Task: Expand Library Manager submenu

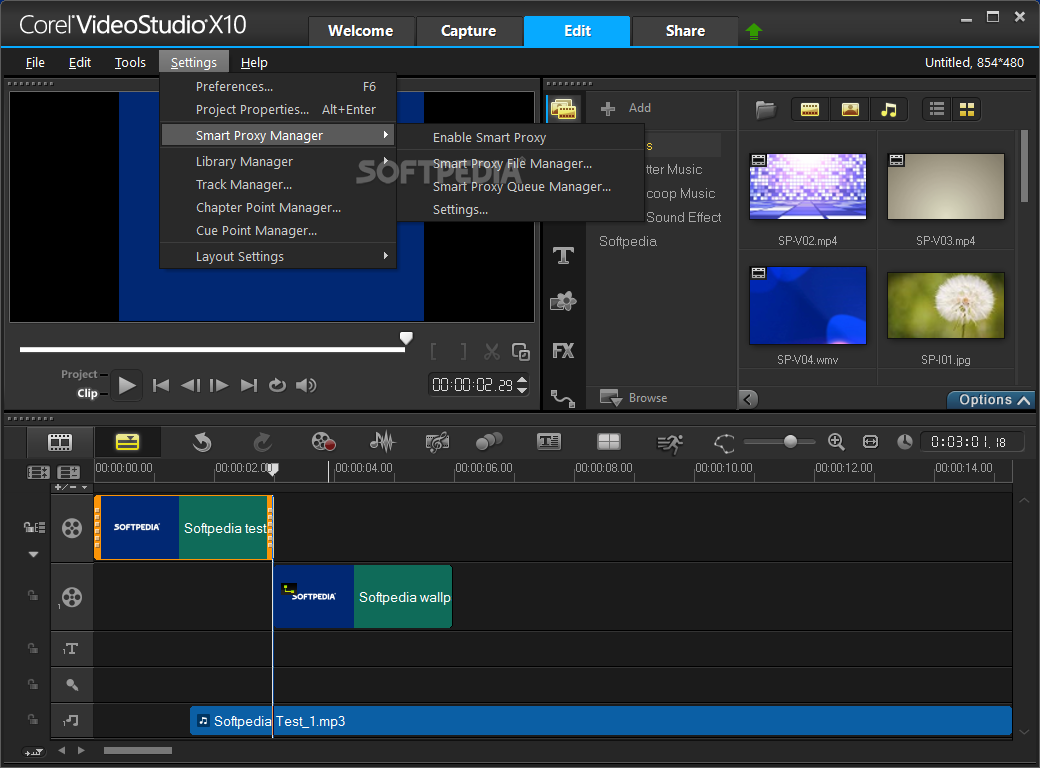Action: [278, 162]
